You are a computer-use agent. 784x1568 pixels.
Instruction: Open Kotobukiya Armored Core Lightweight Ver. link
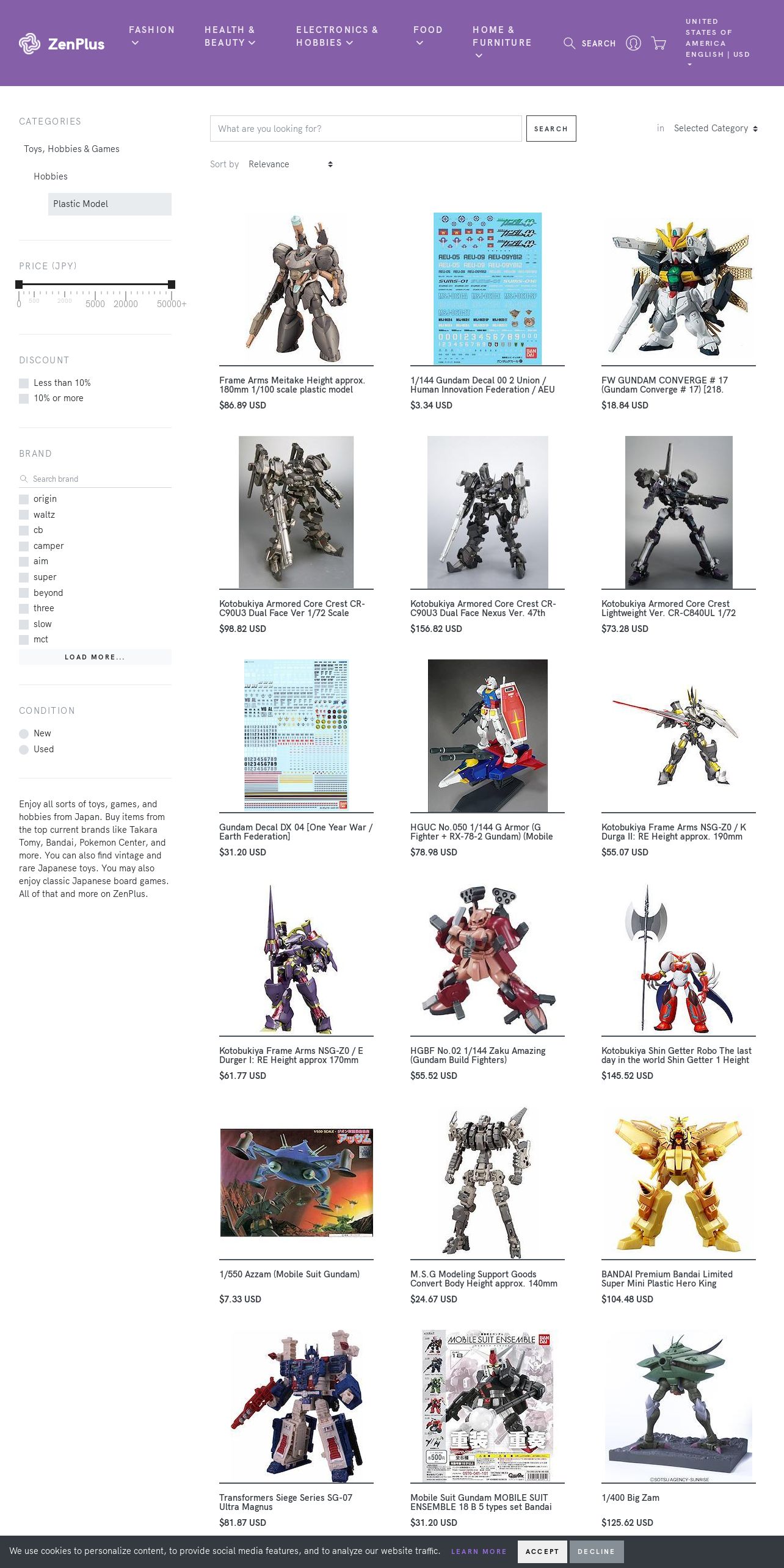tap(669, 608)
